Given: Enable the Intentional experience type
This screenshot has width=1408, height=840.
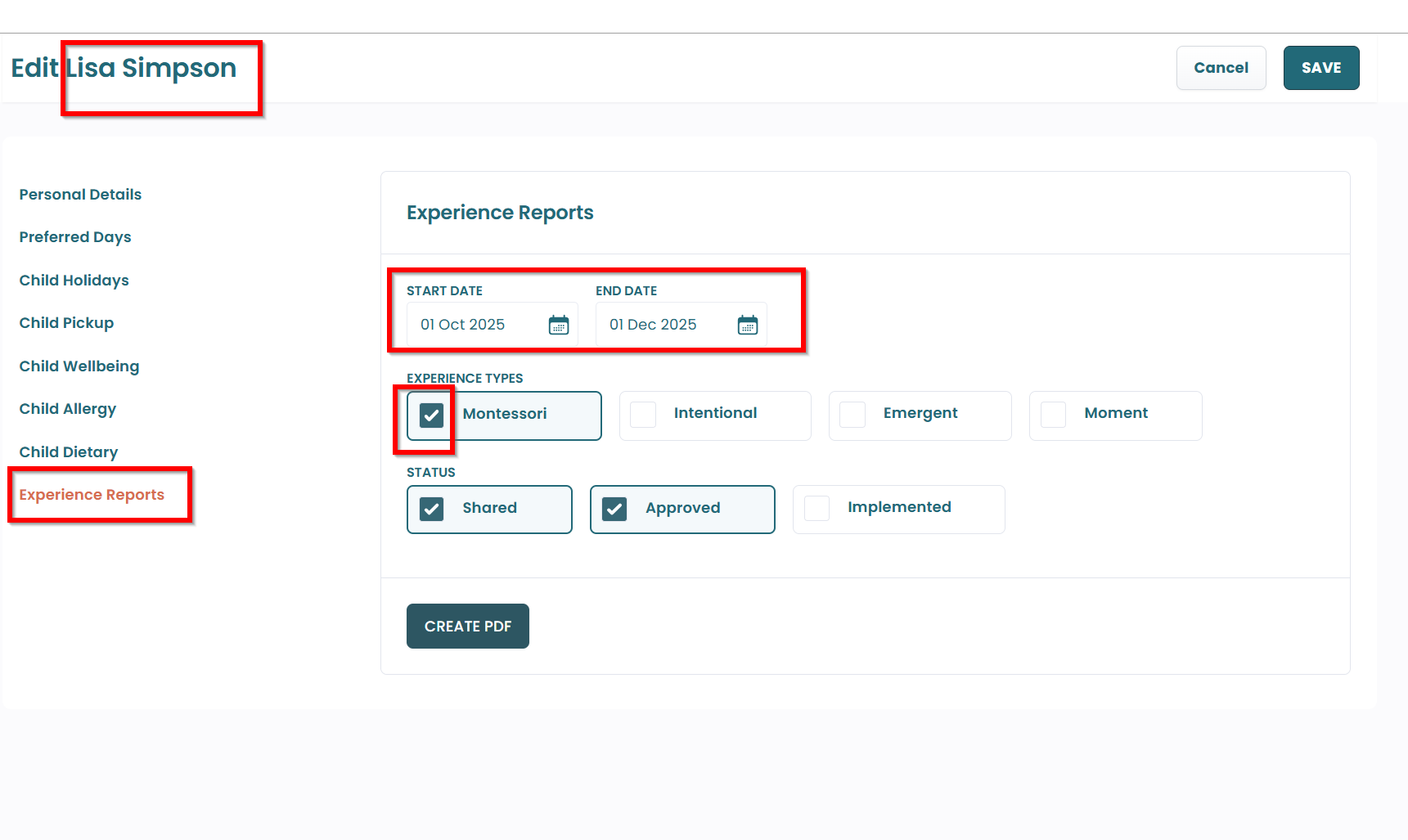Looking at the screenshot, I should click(x=643, y=415).
